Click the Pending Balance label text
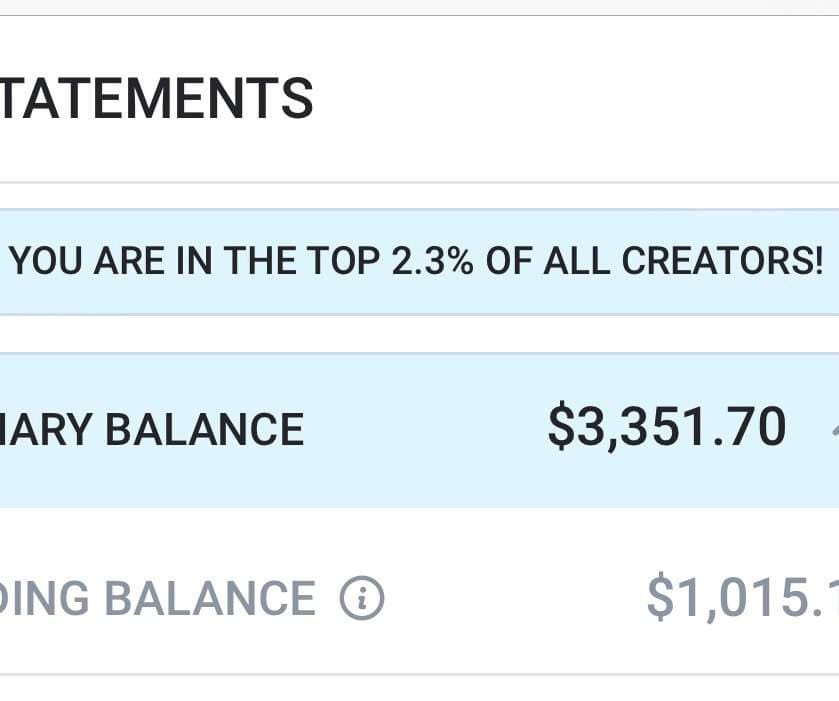 click(158, 598)
